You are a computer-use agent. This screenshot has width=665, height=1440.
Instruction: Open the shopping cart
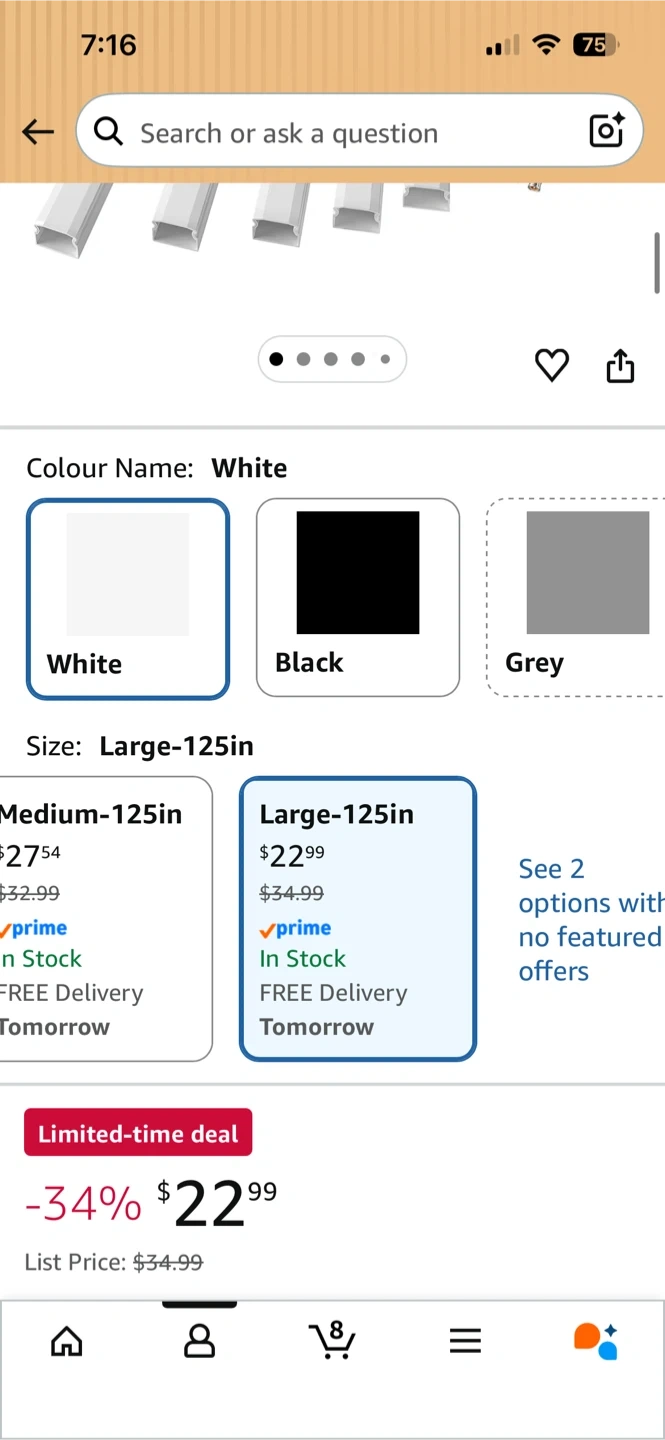(332, 1340)
